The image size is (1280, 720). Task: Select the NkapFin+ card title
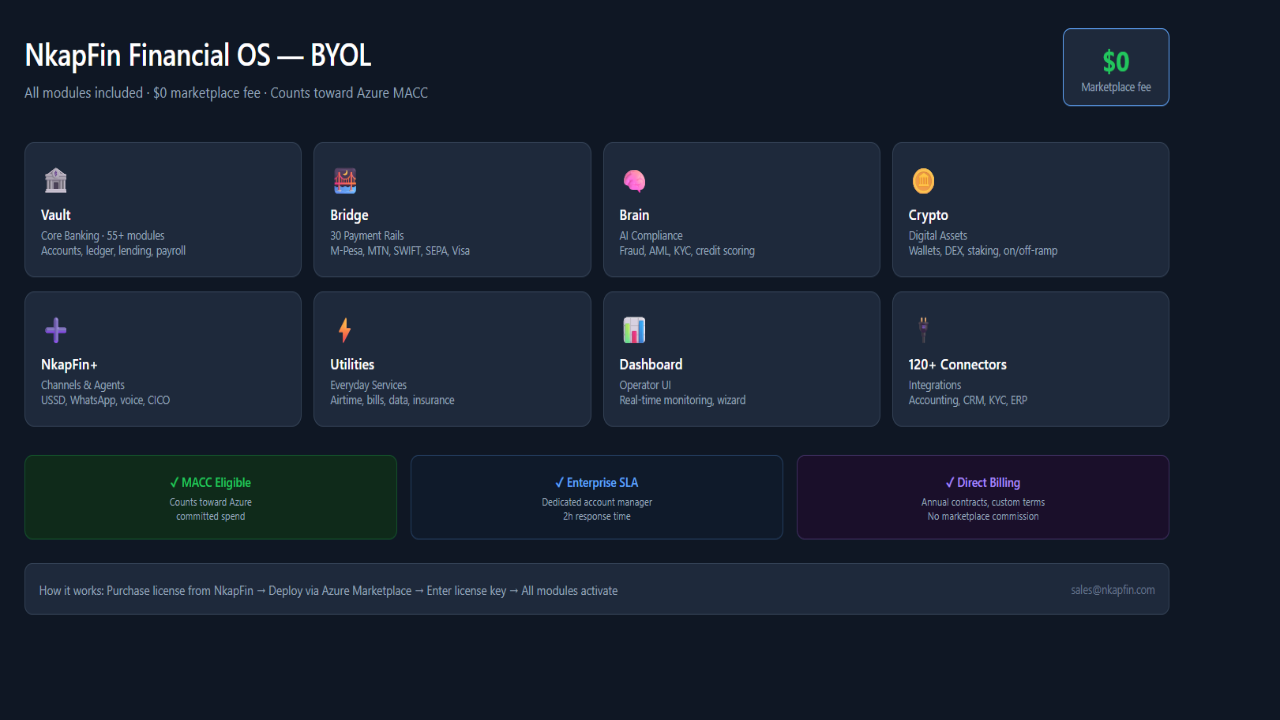69,364
